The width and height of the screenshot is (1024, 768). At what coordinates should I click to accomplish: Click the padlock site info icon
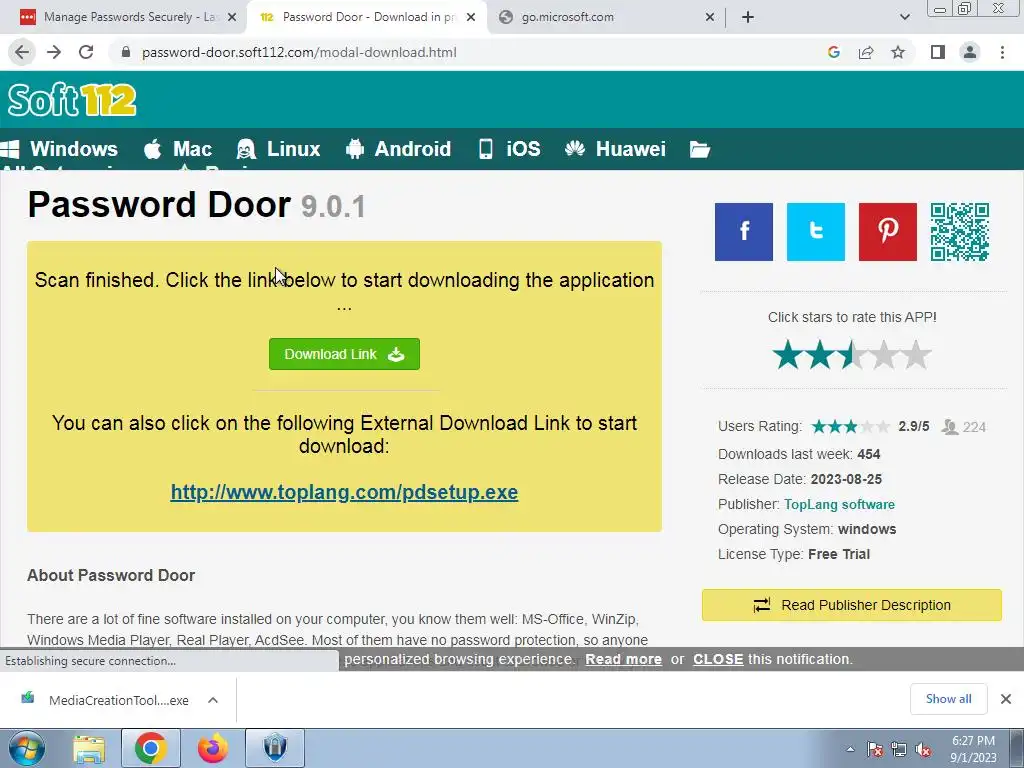pyautogui.click(x=126, y=52)
